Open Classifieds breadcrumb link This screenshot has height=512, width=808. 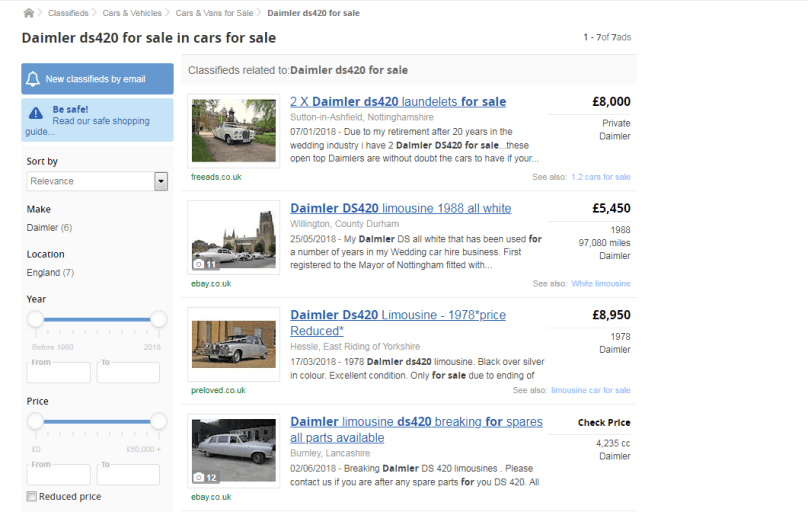click(67, 13)
